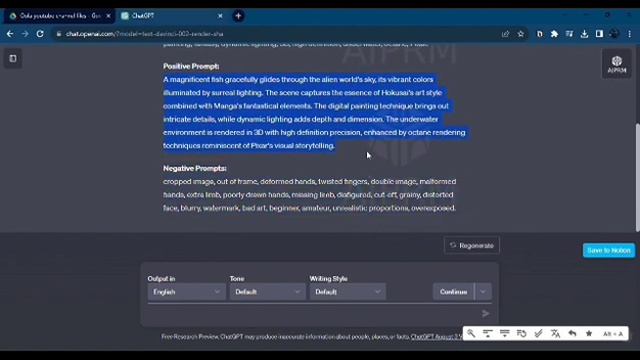This screenshot has width=640, height=360.
Task: Toggle the browser side panel icon
Action: (x=599, y=34)
